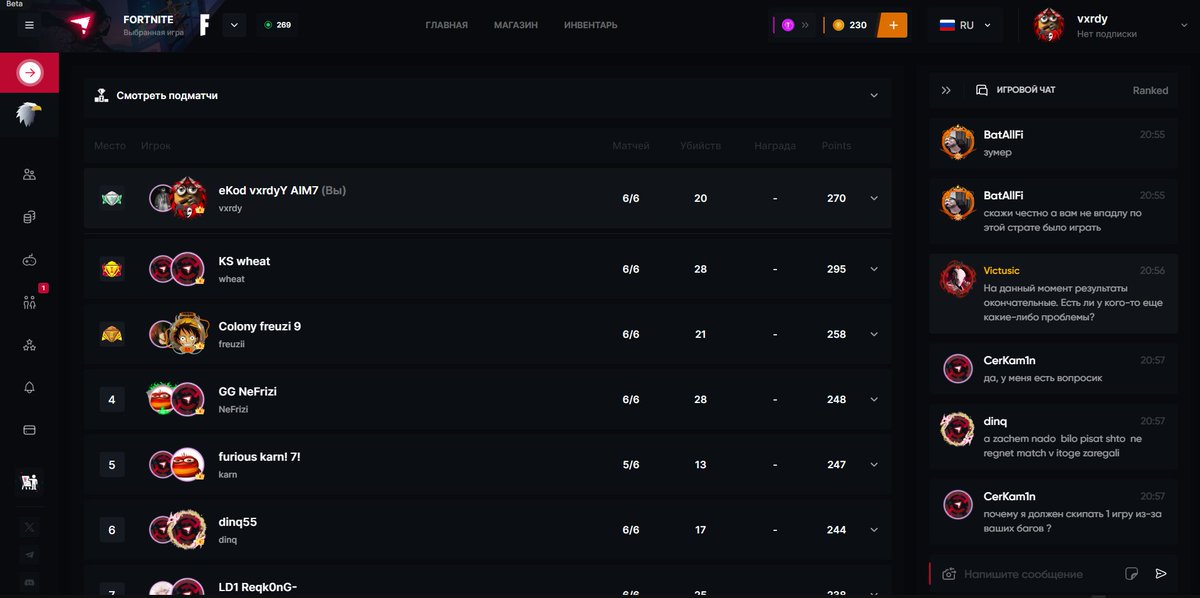Open the presentation board sidebar icon
This screenshot has height=598, width=1200.
click(x=29, y=482)
